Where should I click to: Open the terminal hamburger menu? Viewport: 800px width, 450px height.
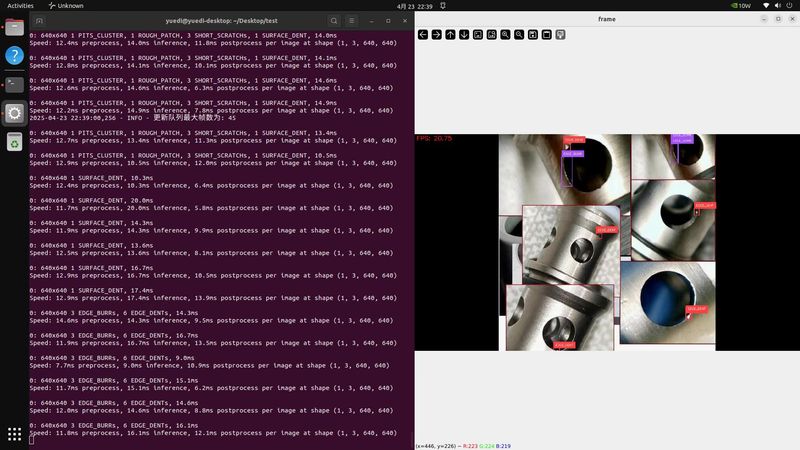click(x=352, y=21)
